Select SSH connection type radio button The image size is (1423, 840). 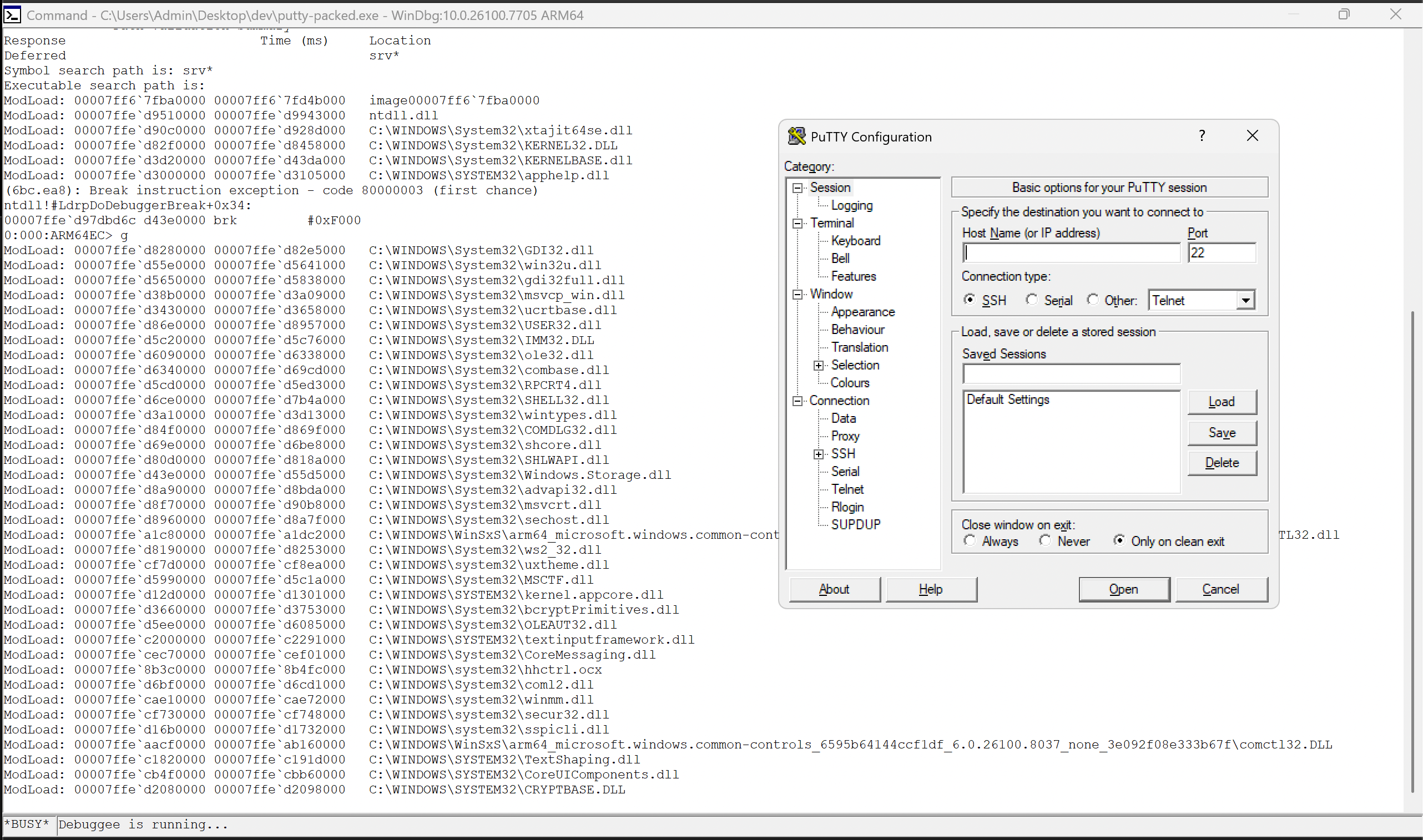point(970,300)
